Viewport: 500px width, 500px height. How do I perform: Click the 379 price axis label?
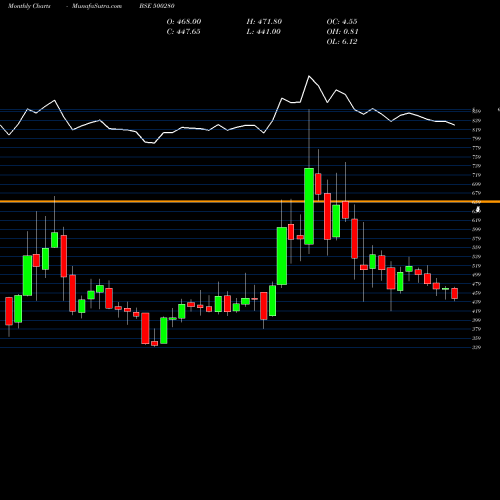click(x=477, y=329)
